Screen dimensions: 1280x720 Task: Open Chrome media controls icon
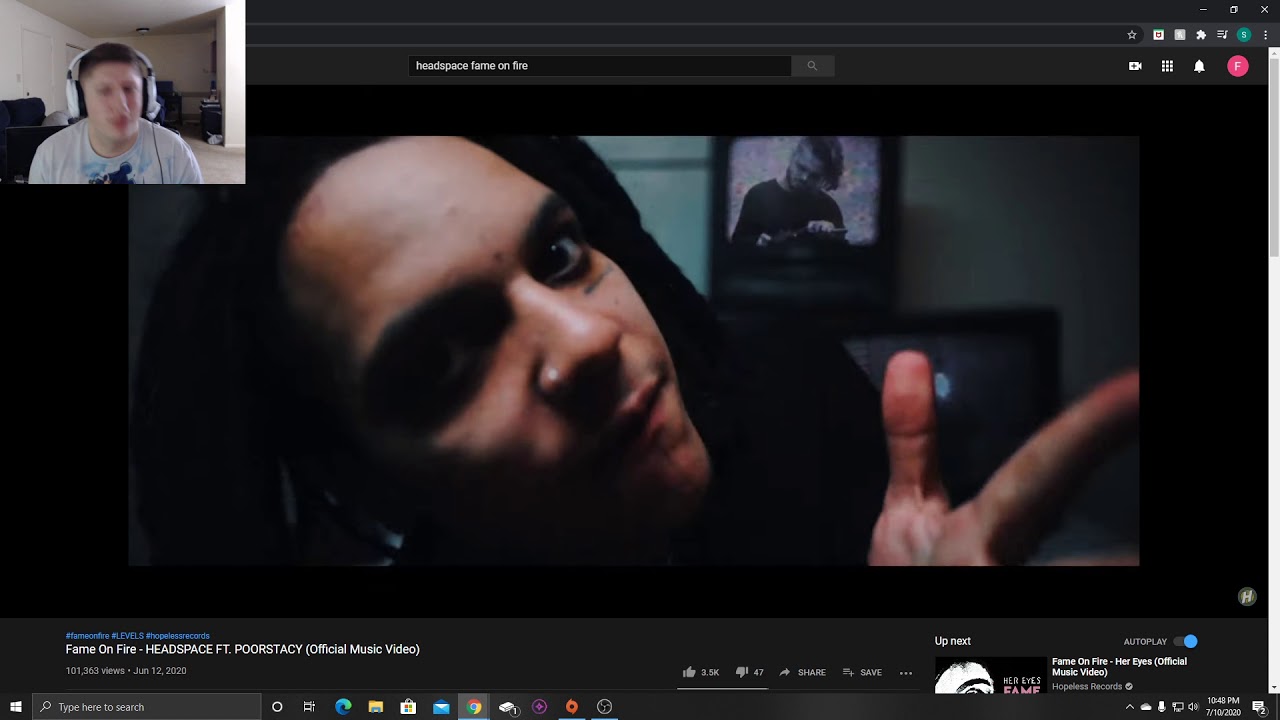pyautogui.click(x=1222, y=35)
